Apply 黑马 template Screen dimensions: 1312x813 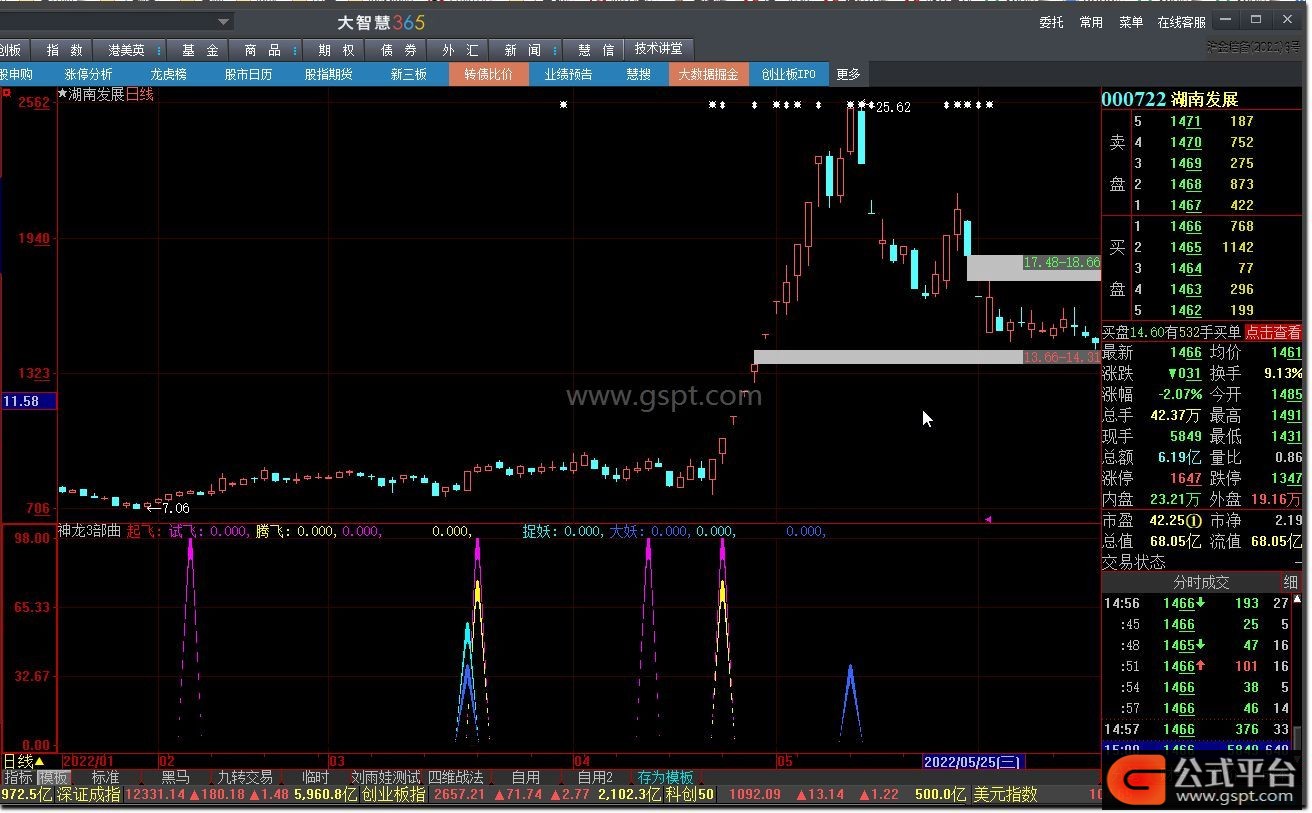point(175,777)
